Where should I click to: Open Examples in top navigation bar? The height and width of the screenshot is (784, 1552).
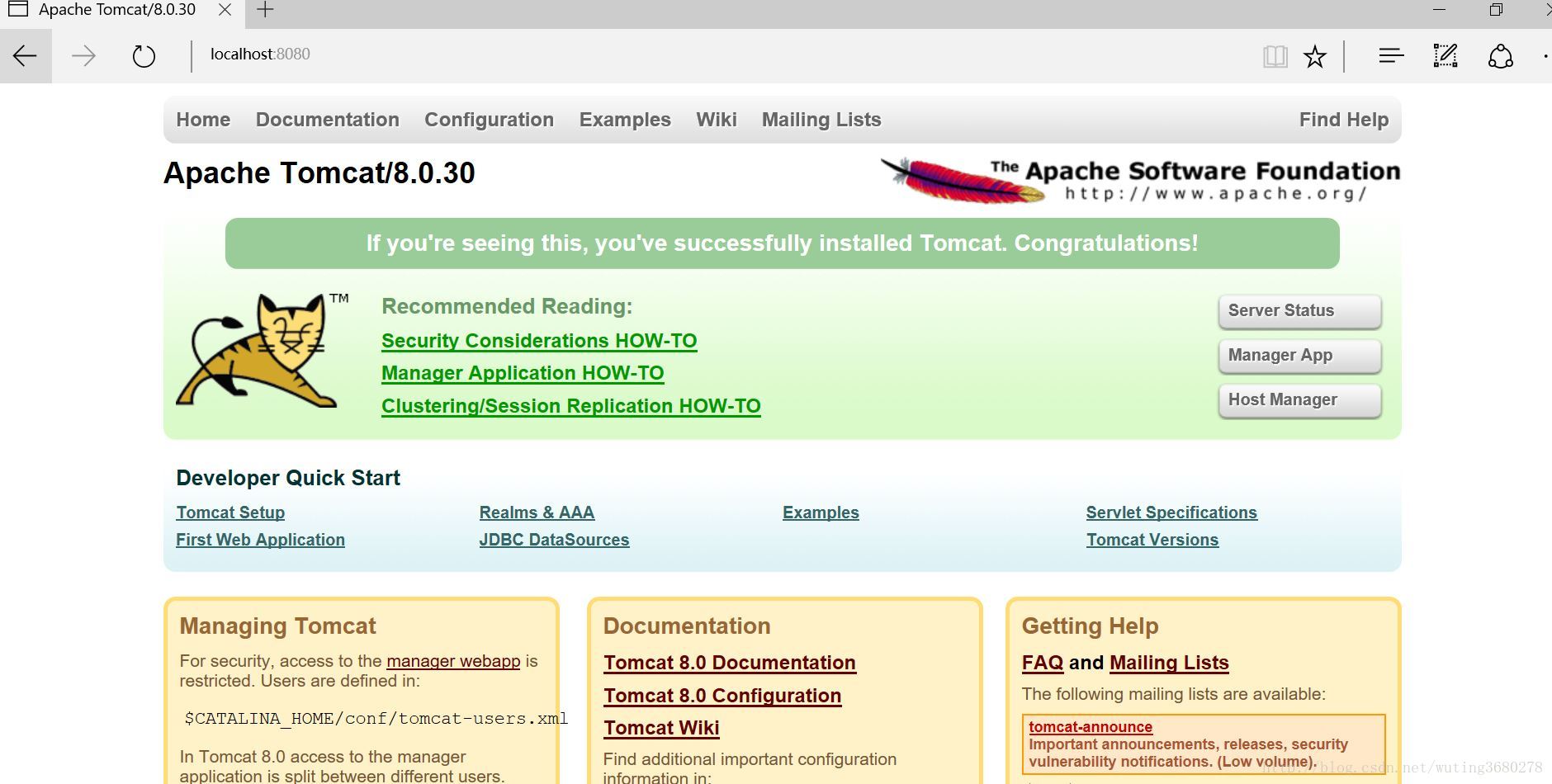[625, 120]
